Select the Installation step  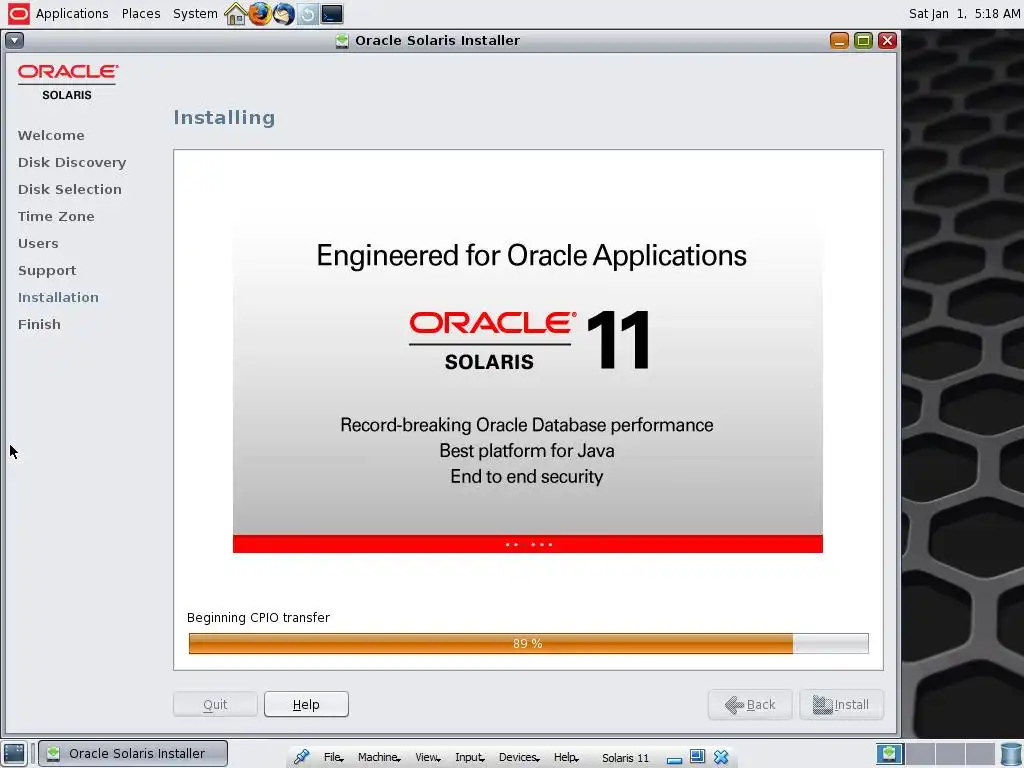[58, 297]
